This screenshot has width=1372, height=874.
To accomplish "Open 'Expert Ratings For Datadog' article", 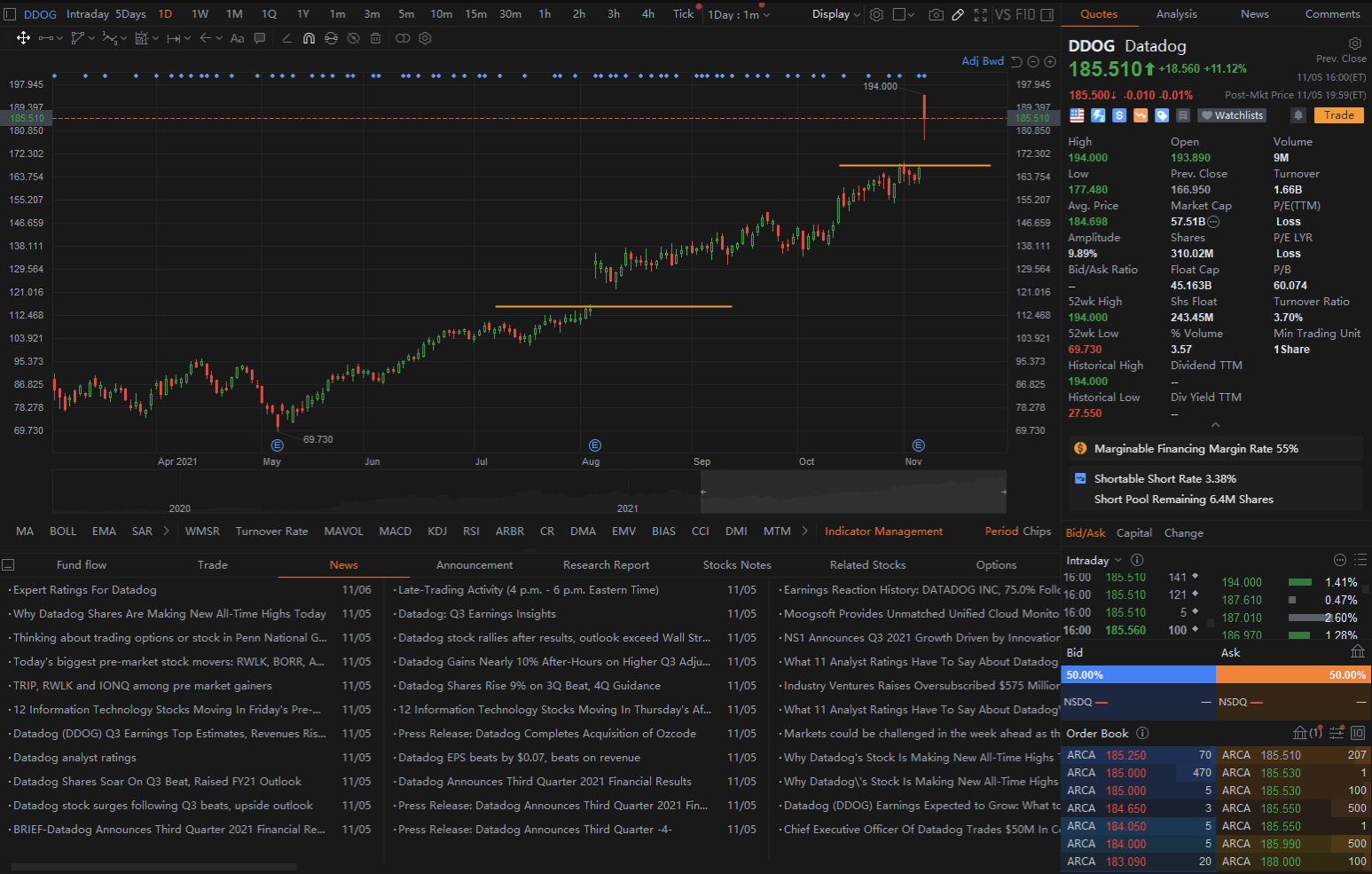I will (x=85, y=590).
